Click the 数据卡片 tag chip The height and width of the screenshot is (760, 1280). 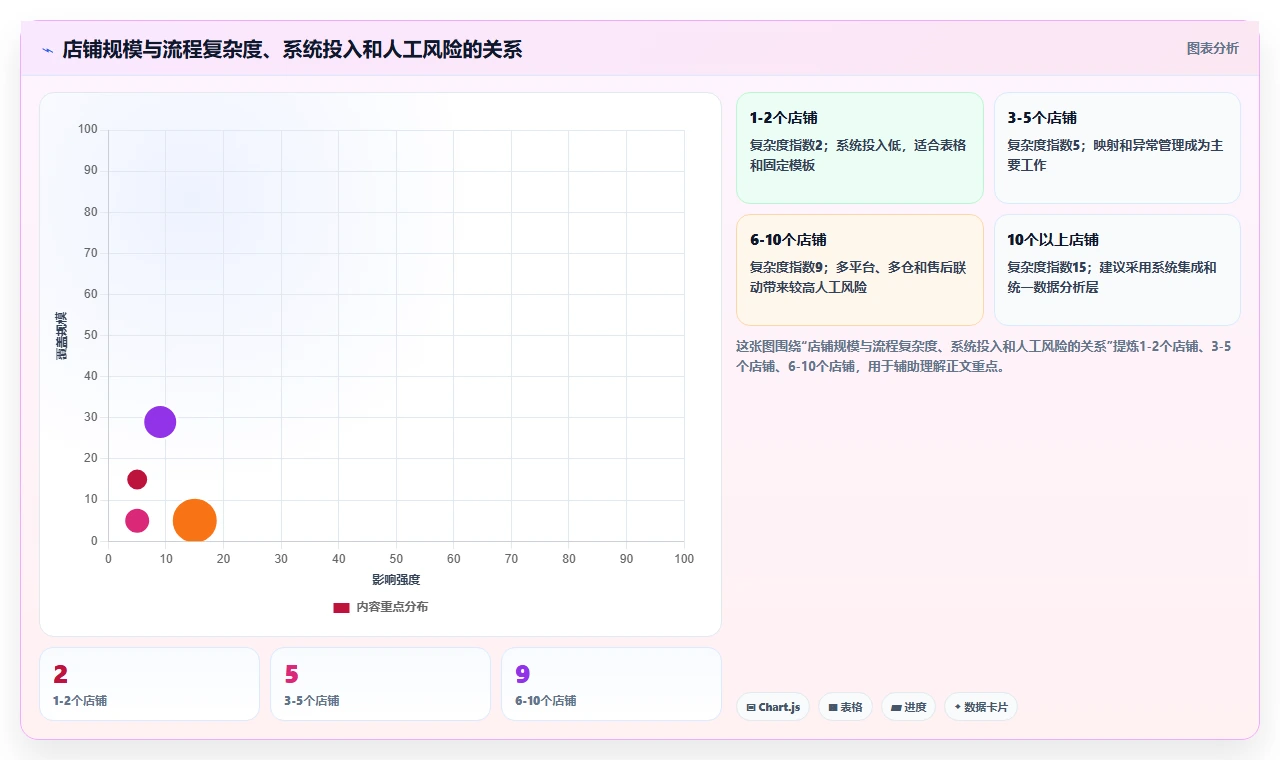coord(981,707)
